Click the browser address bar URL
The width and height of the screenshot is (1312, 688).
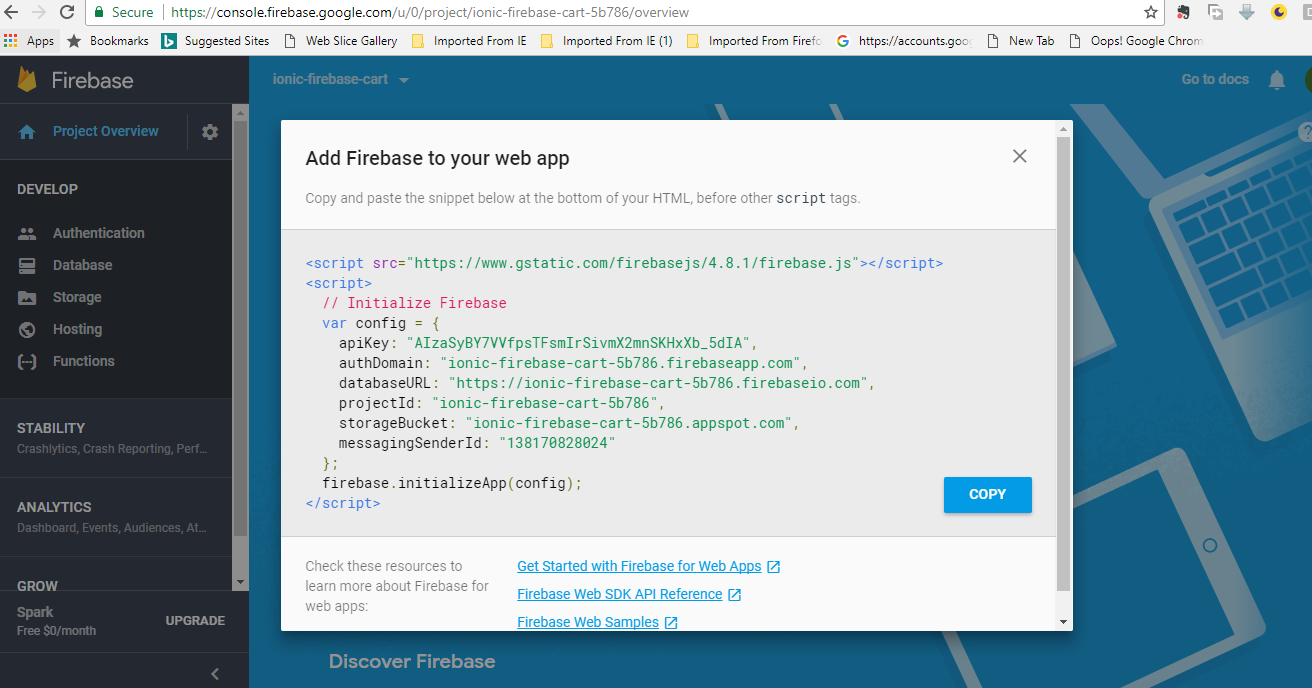430,13
